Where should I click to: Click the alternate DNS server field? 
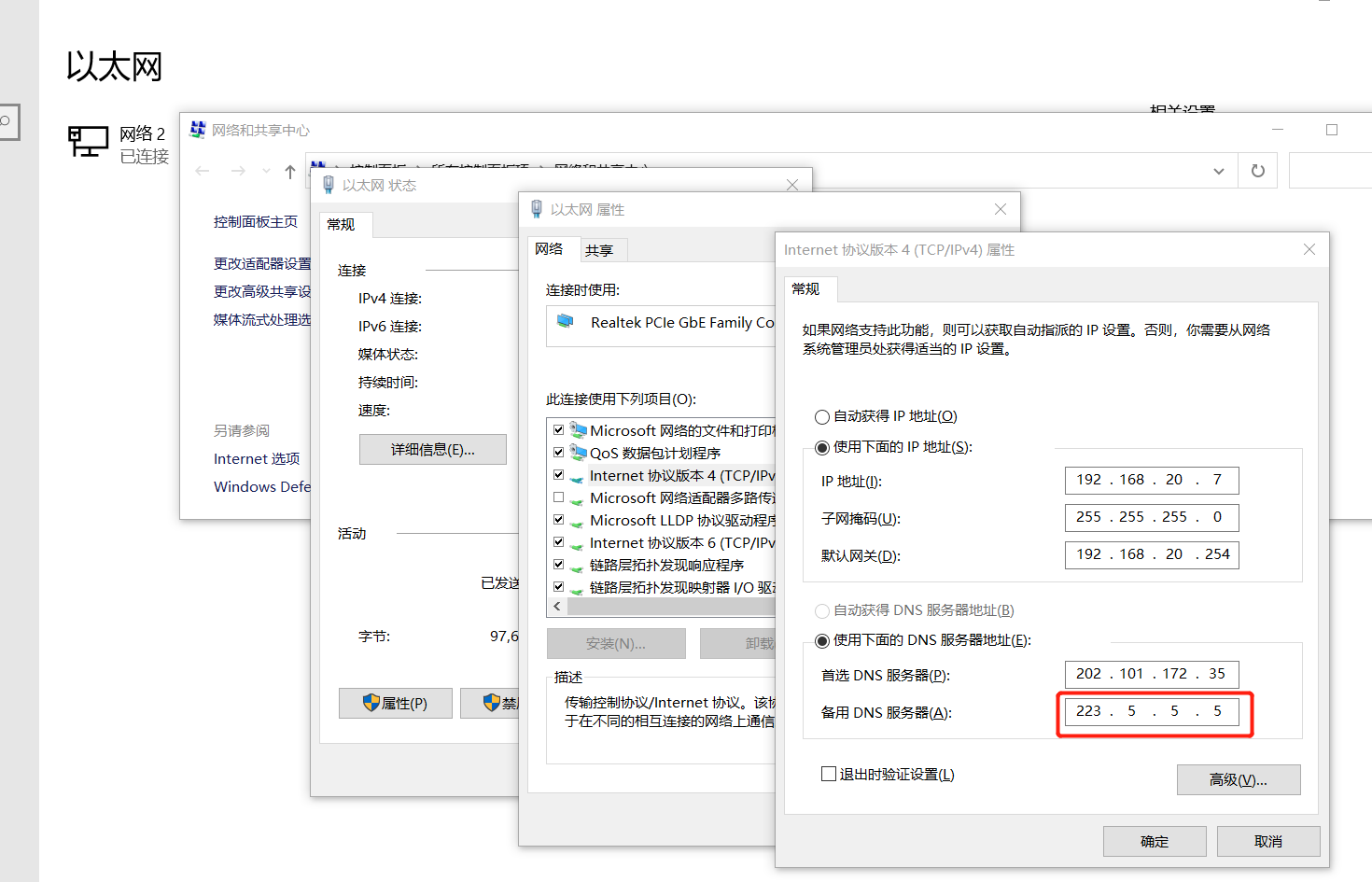click(1152, 711)
